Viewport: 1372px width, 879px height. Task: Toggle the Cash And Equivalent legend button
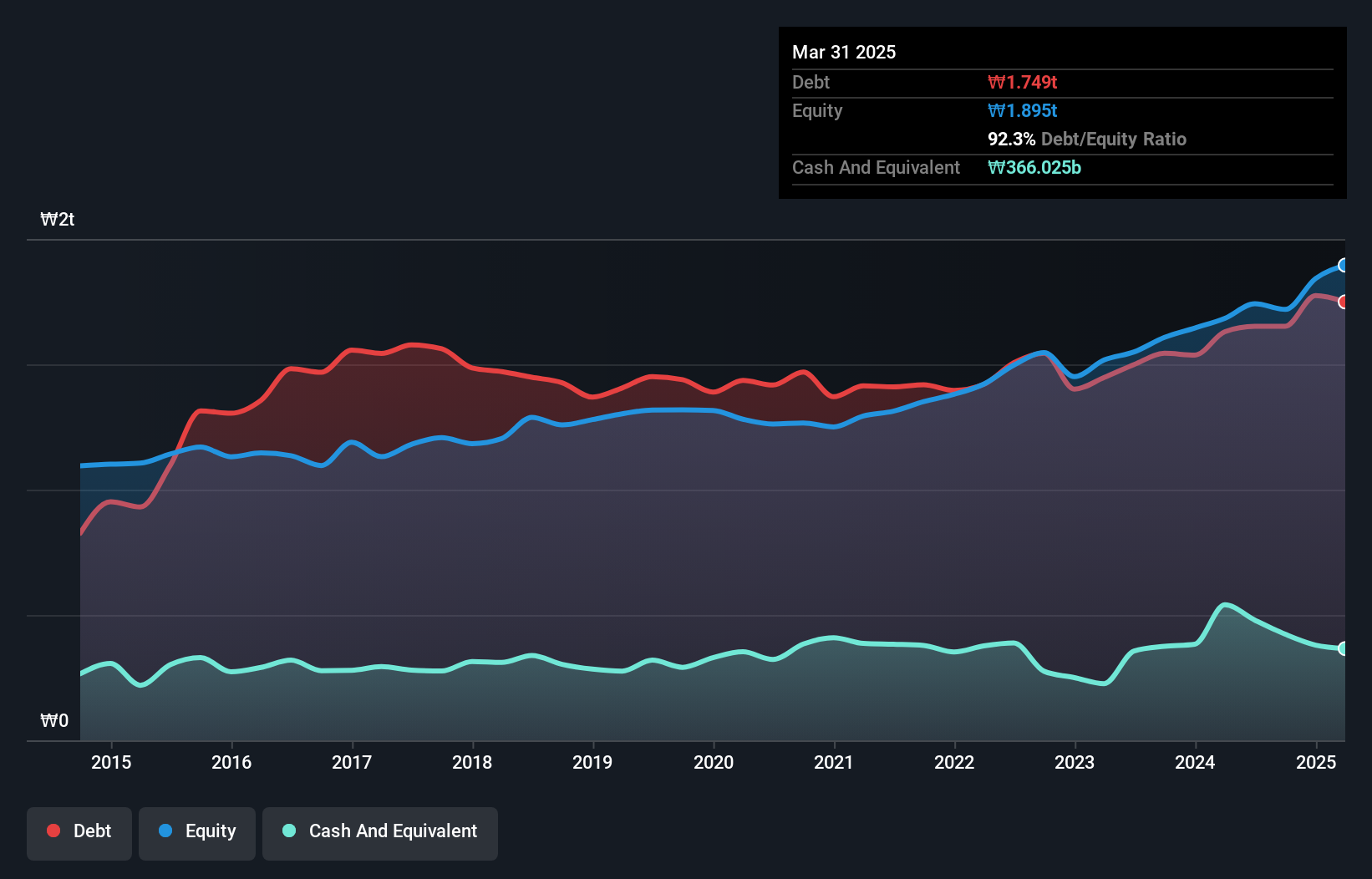380,833
